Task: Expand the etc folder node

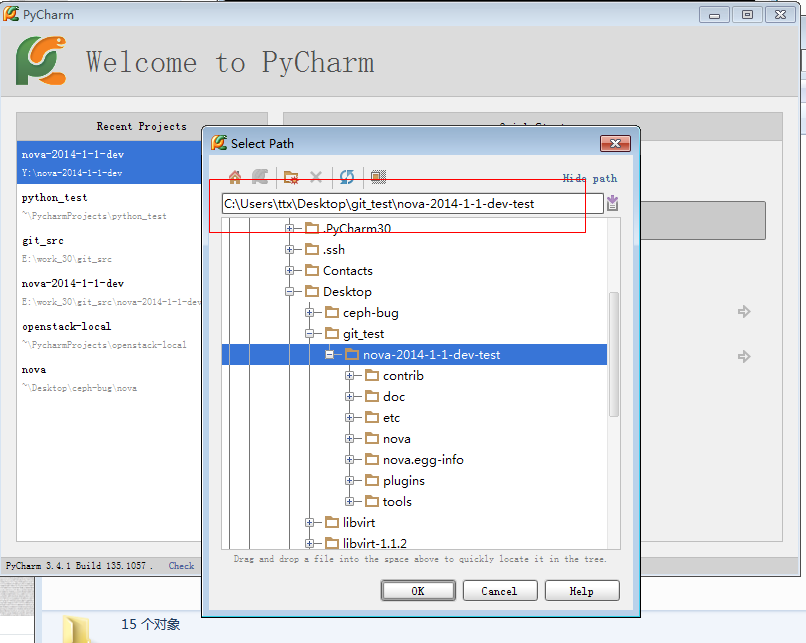Action: 350,418
